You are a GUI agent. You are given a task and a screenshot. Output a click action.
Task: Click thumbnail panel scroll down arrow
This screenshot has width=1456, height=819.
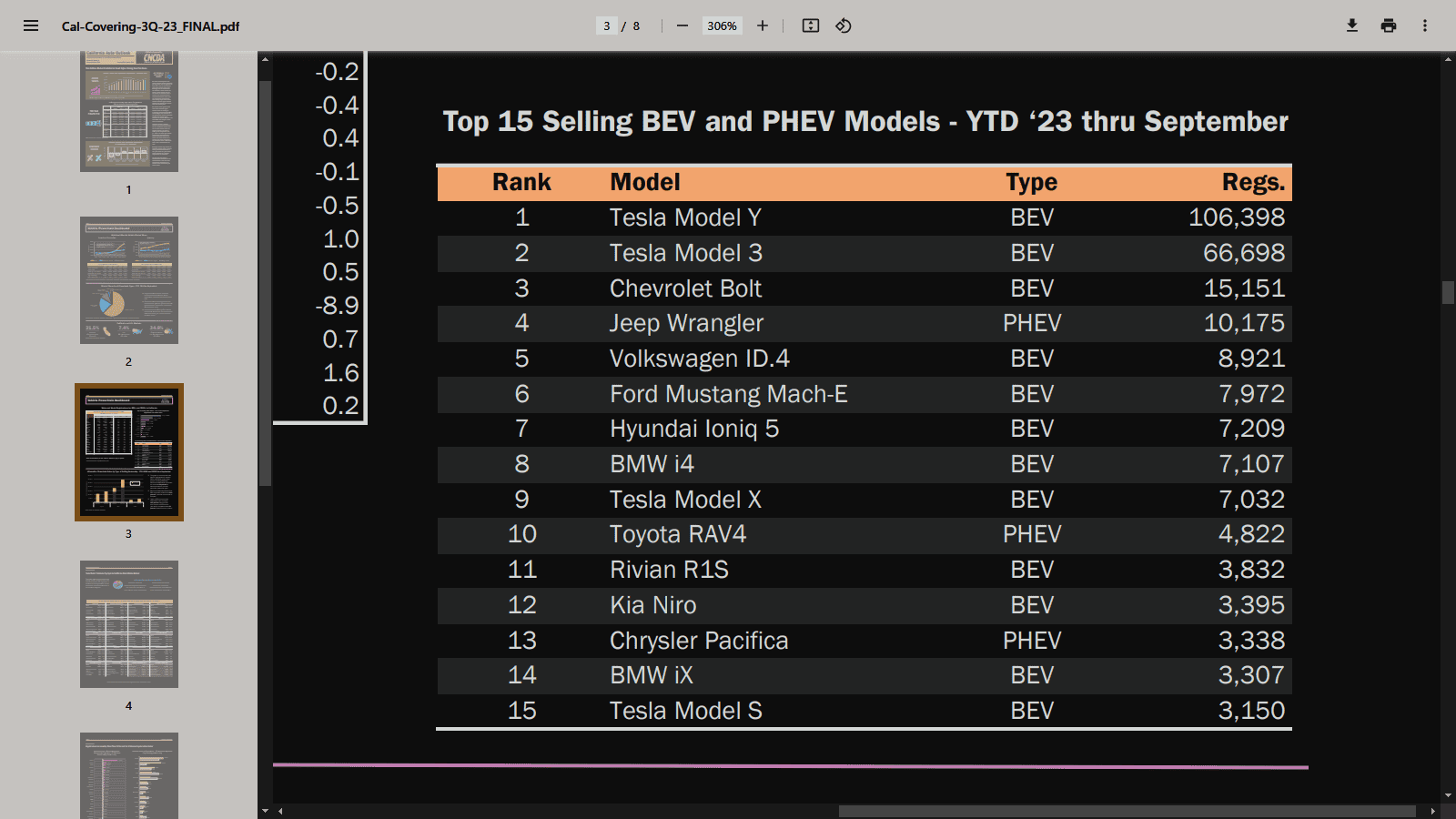tap(265, 810)
